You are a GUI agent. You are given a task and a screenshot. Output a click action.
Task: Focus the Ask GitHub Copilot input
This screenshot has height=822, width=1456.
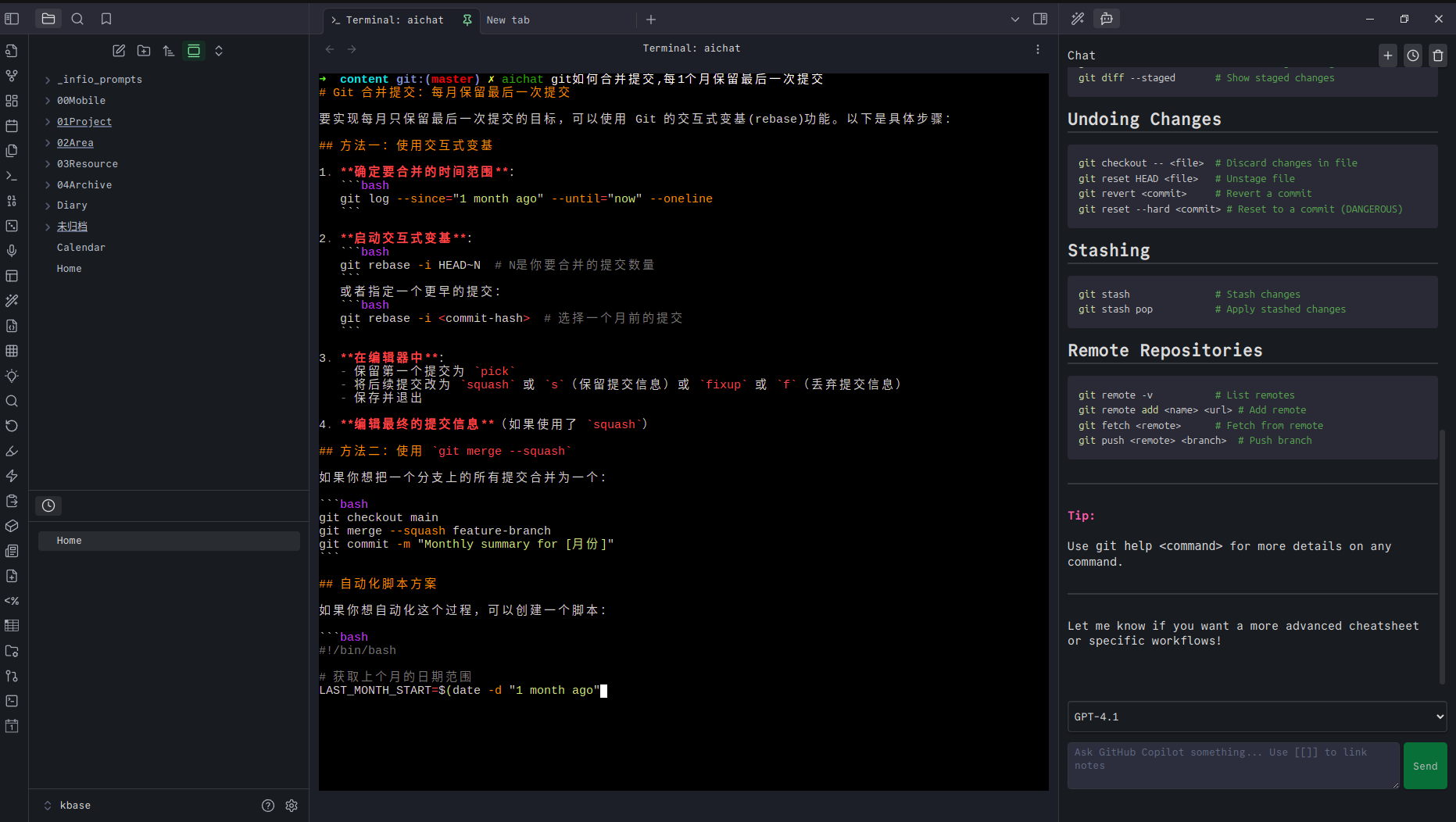click(1232, 765)
